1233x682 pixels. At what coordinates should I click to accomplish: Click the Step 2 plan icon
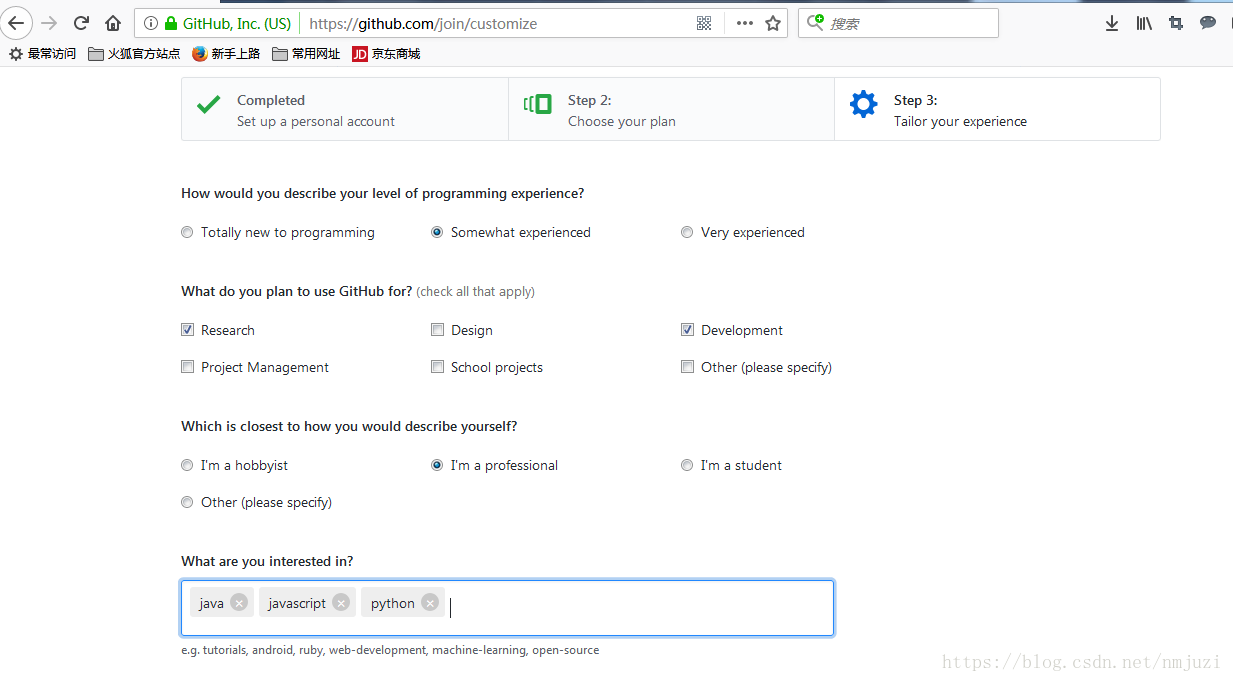click(x=538, y=104)
